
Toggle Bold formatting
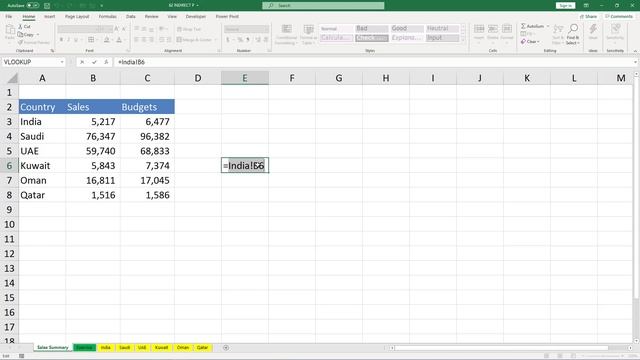point(61,40)
